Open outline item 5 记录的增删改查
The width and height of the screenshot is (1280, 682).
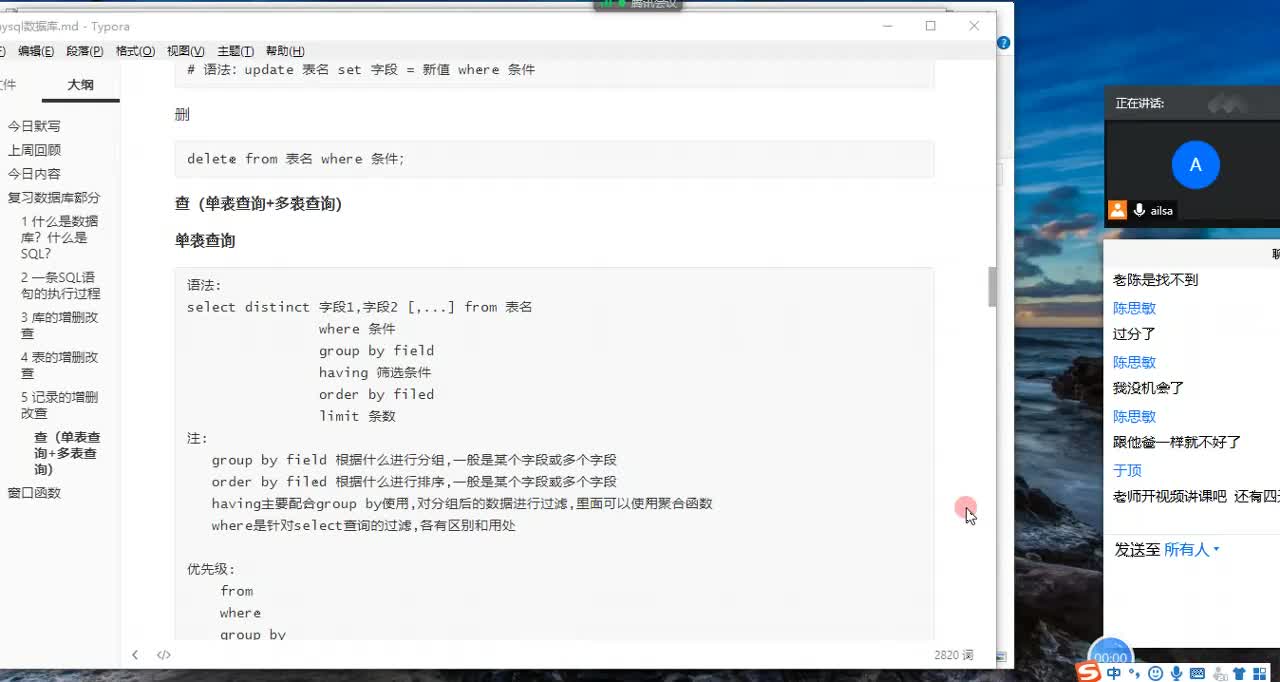60,406
